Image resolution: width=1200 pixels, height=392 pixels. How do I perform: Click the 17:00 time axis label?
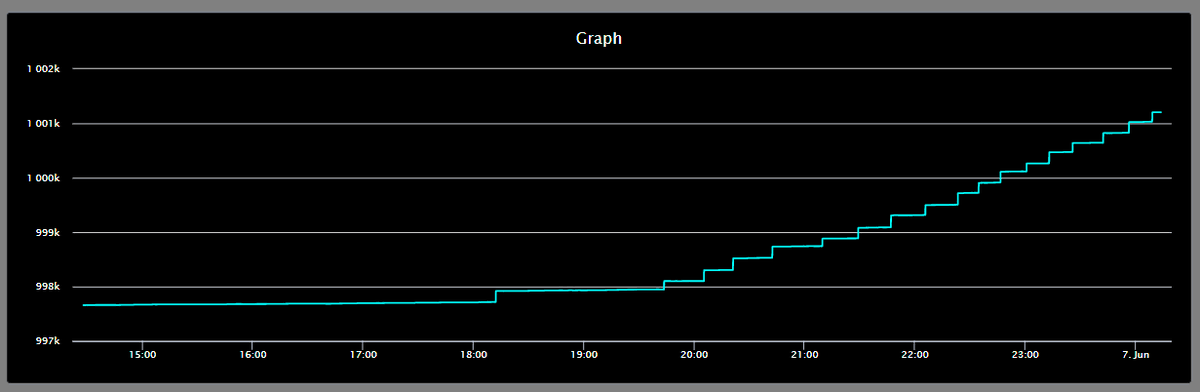(363, 354)
